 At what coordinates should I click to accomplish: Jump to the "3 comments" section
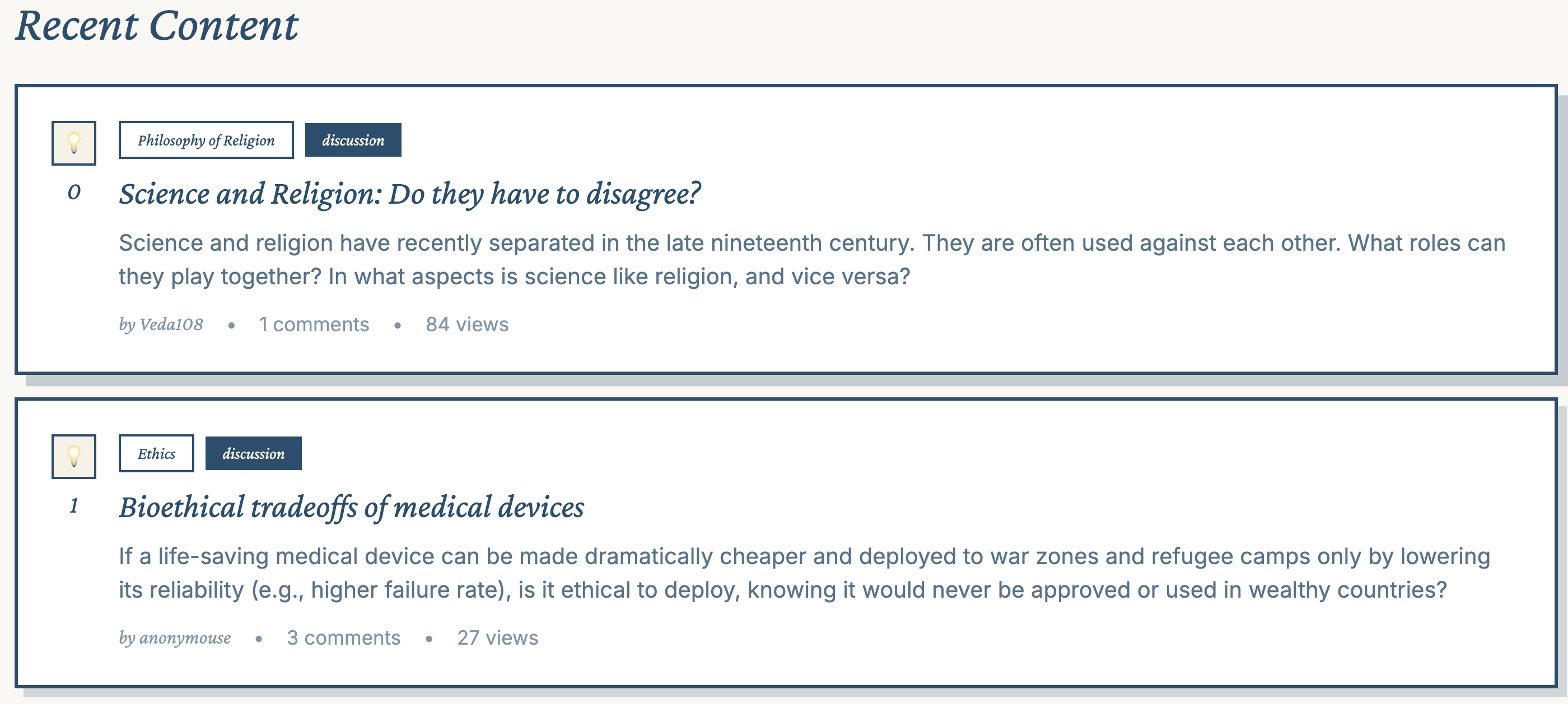[x=344, y=637]
